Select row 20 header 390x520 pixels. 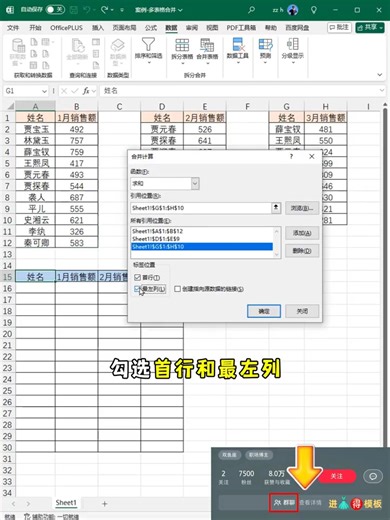pos(7,334)
